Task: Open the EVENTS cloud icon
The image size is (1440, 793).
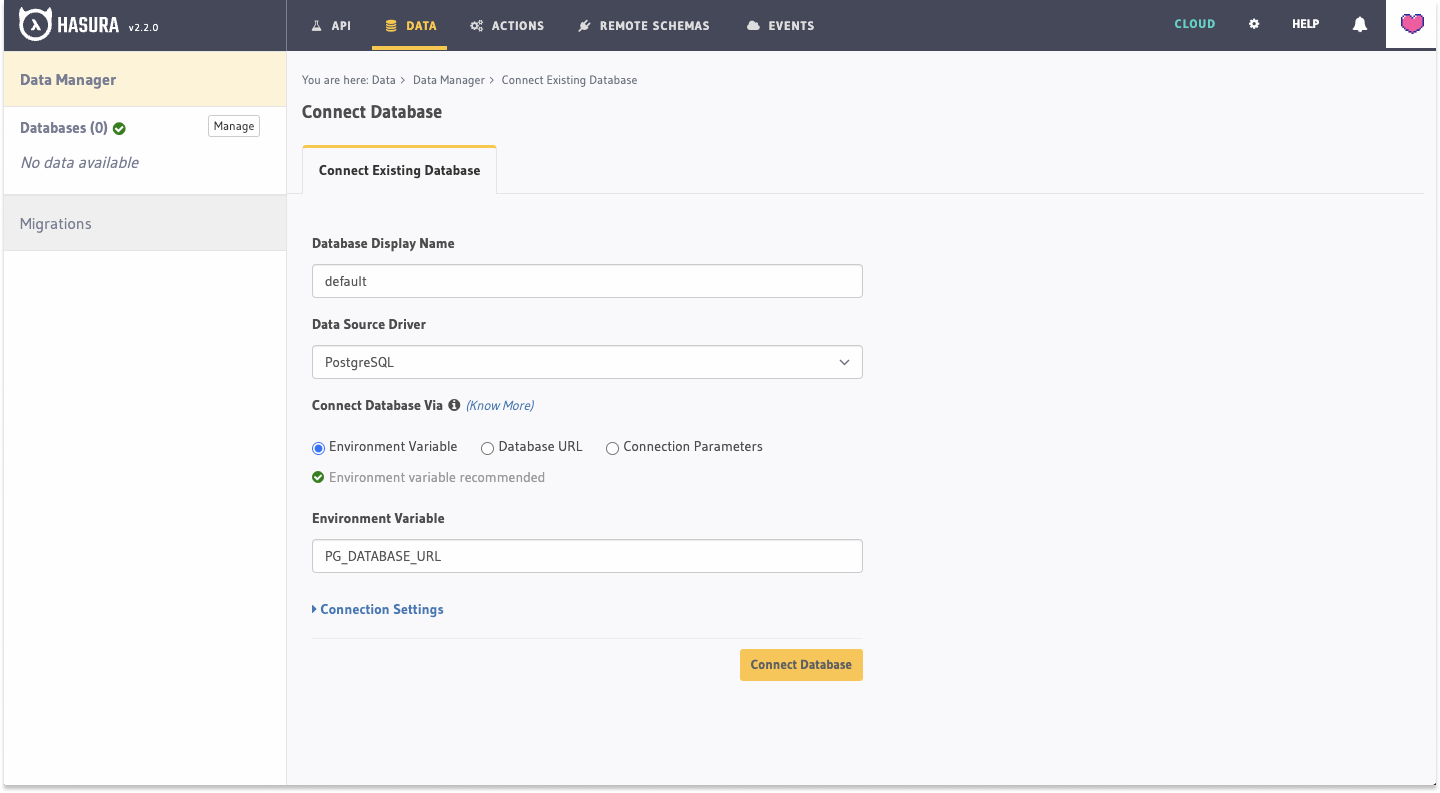Action: 754,24
